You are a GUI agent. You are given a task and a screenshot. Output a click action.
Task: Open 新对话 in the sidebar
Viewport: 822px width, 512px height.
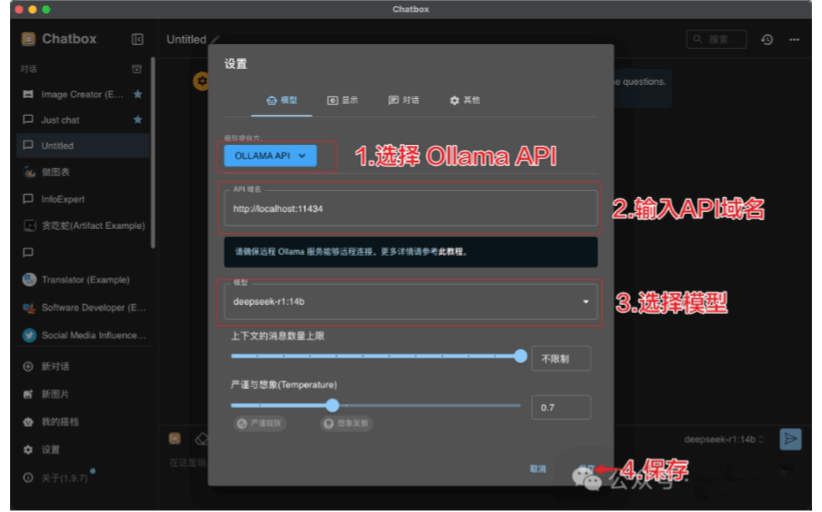[x=57, y=367]
